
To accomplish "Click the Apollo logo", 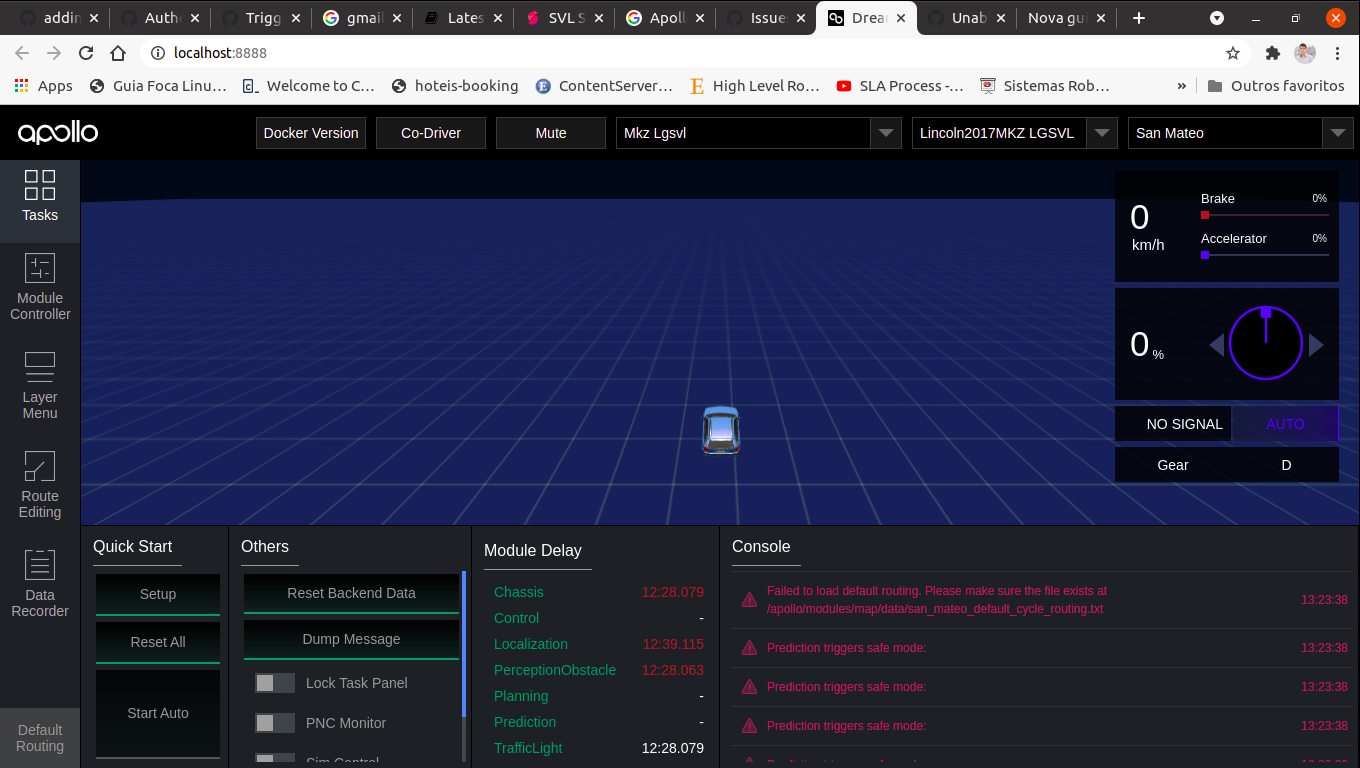I will [57, 132].
